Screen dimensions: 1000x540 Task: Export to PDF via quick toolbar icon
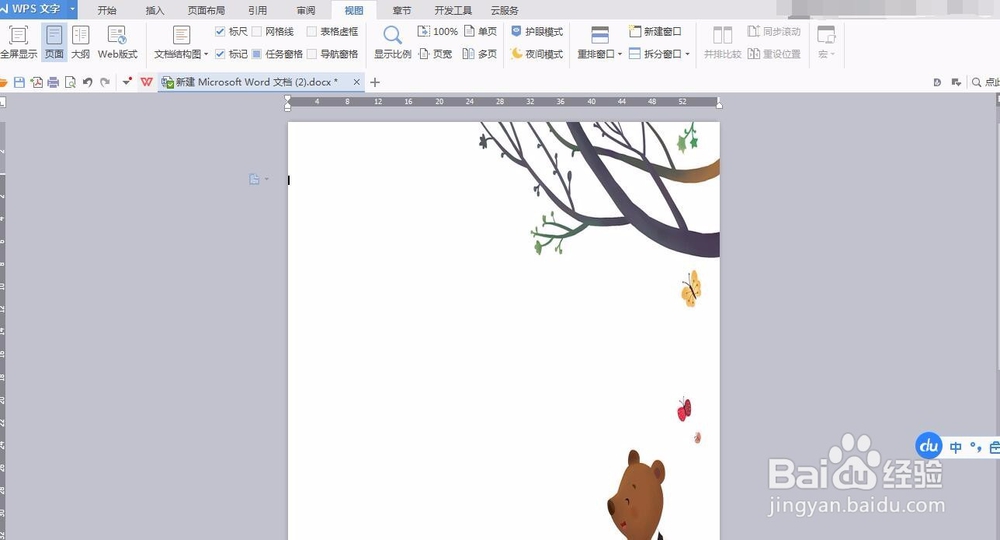point(36,82)
